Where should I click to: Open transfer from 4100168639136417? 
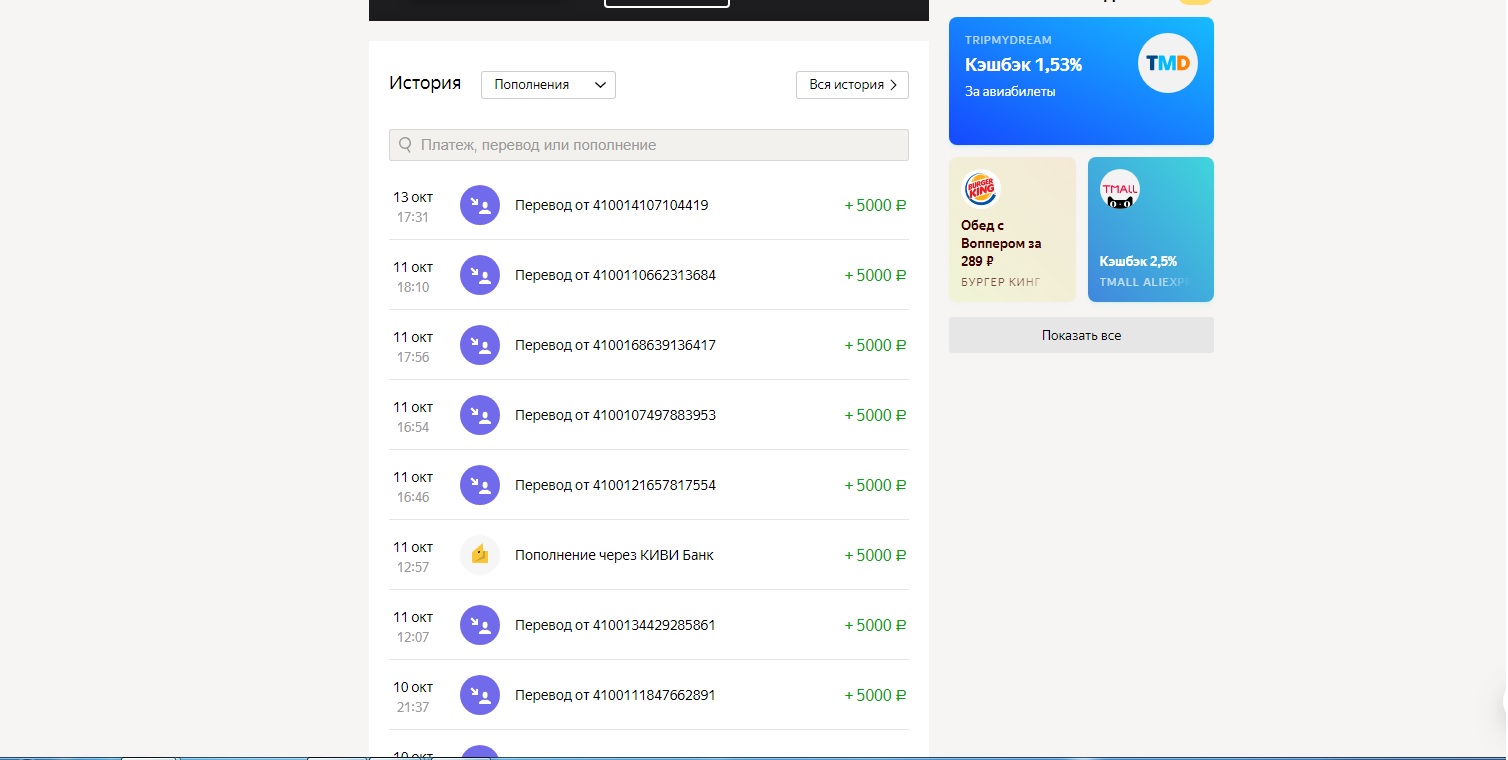(649, 345)
